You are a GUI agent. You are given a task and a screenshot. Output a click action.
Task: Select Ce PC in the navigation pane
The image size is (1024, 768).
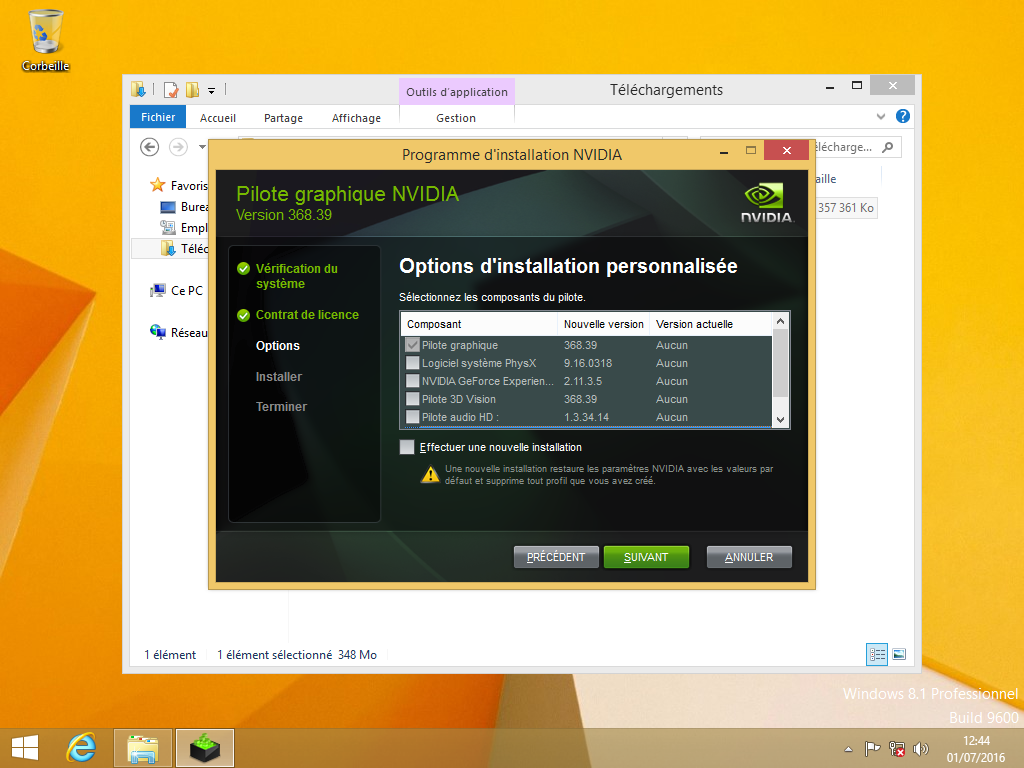[176, 291]
